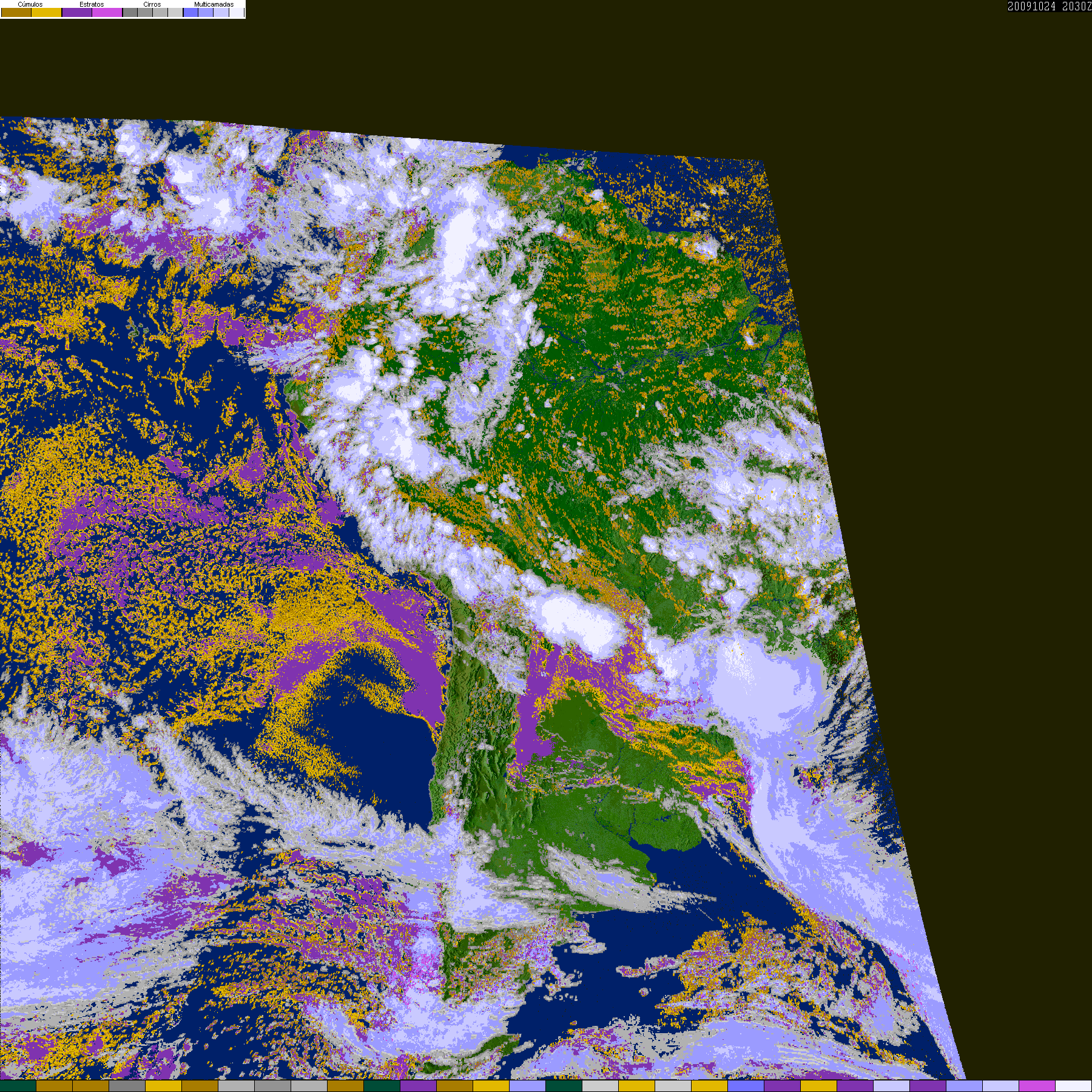1092x1092 pixels.
Task: Click the 20091024 date stamp
Action: (x=1031, y=6)
